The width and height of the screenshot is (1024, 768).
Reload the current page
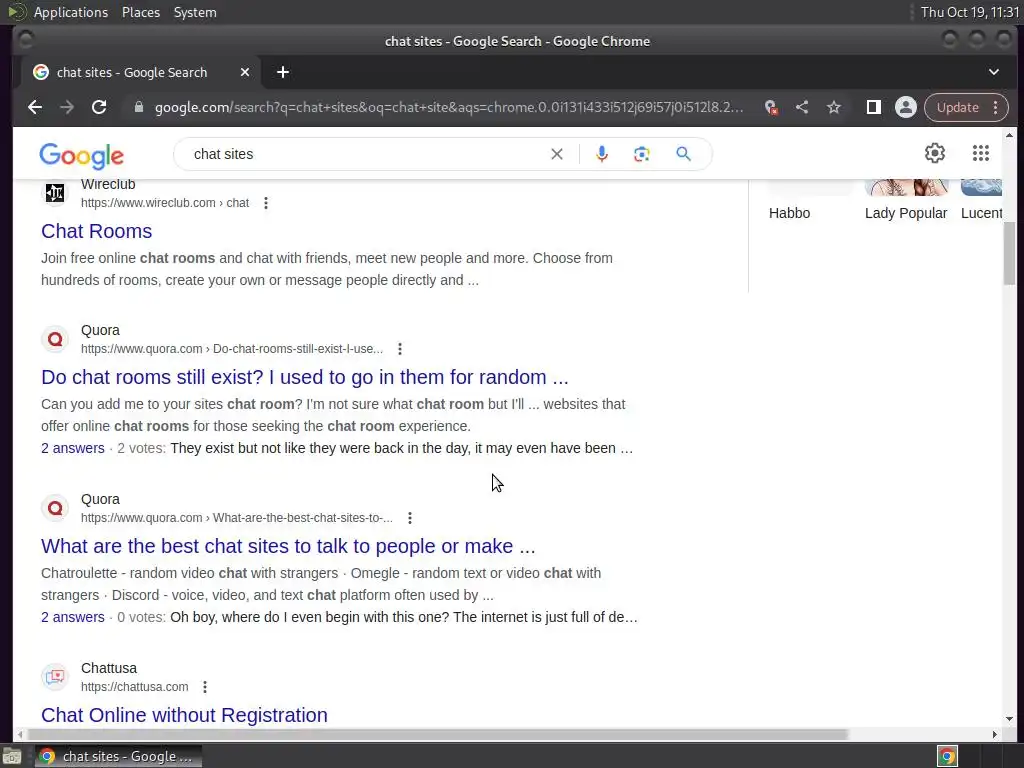click(99, 107)
